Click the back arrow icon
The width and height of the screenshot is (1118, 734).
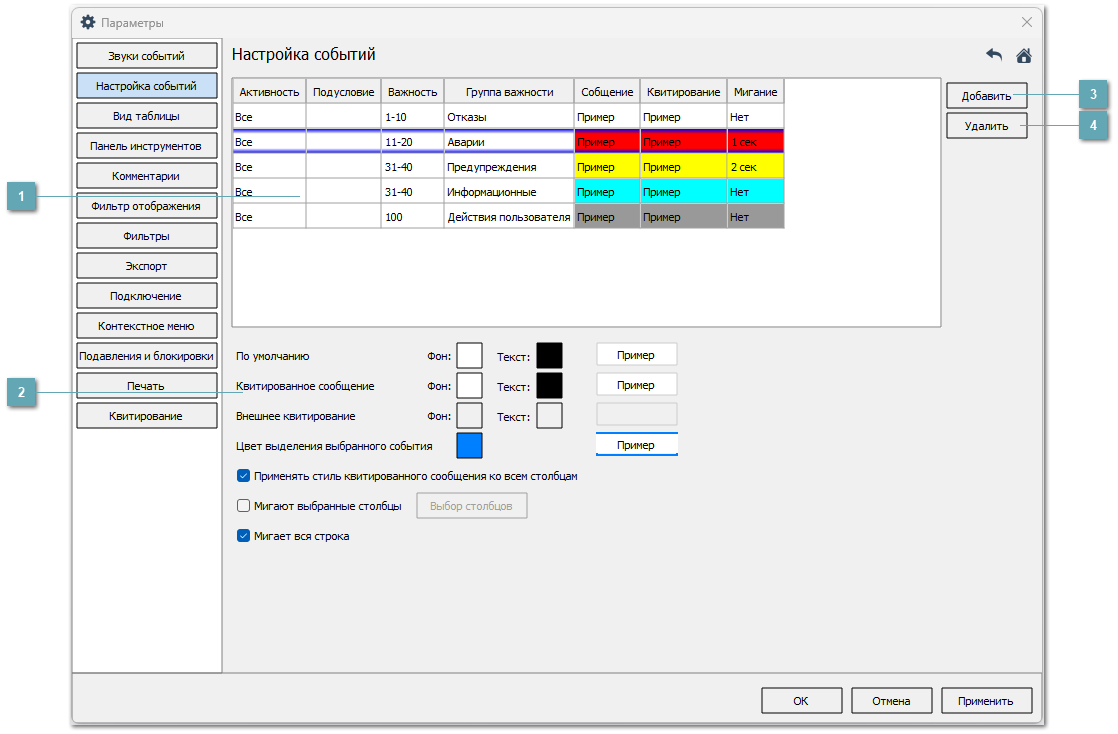(x=993, y=55)
